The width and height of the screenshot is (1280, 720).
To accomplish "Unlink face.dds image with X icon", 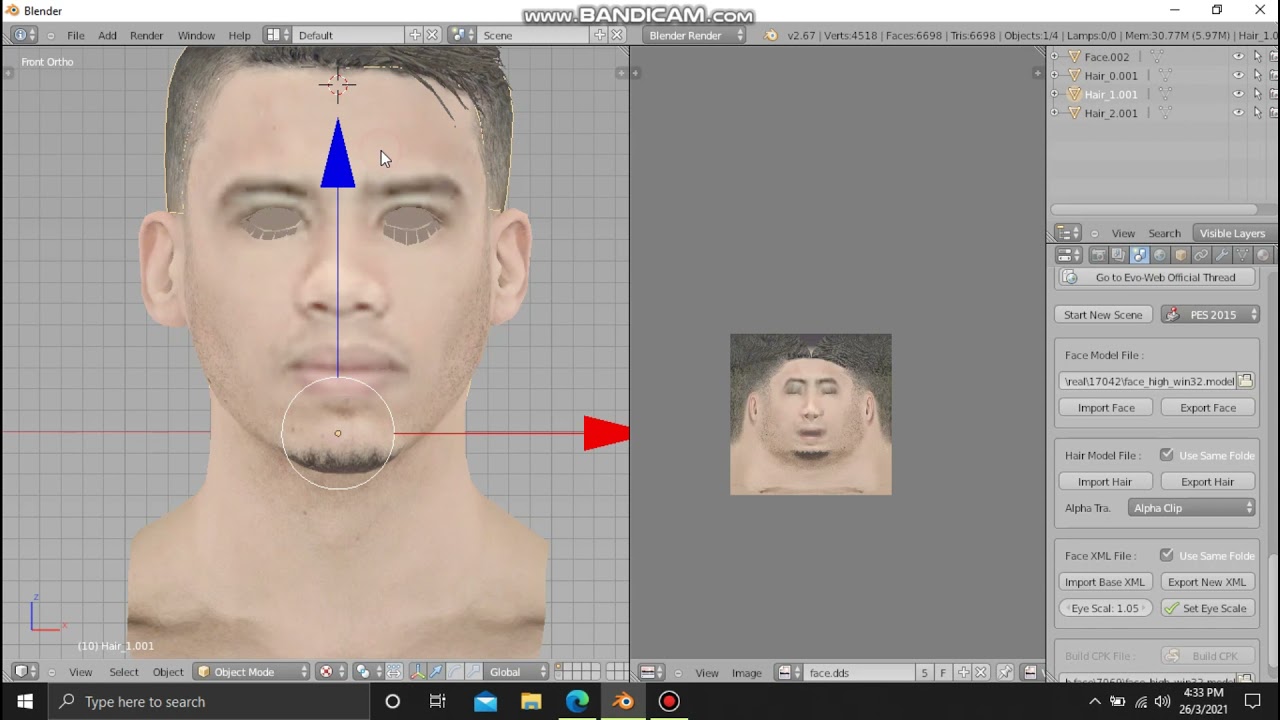I will (x=981, y=673).
